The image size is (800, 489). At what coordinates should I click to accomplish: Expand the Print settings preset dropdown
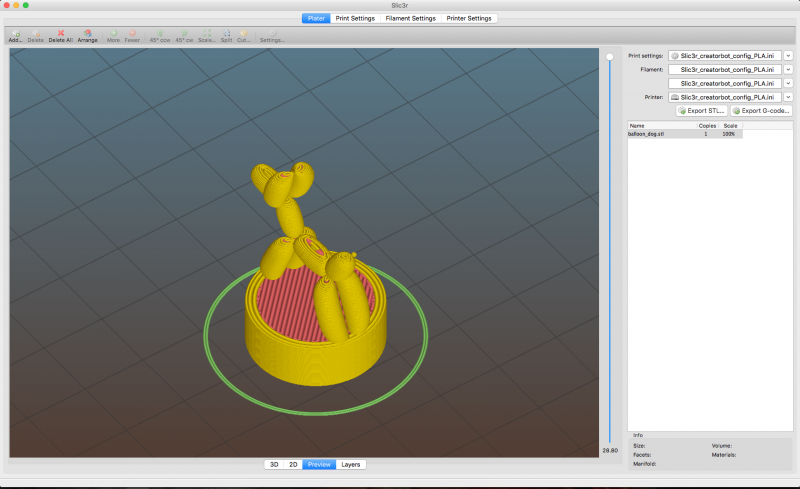(789, 56)
